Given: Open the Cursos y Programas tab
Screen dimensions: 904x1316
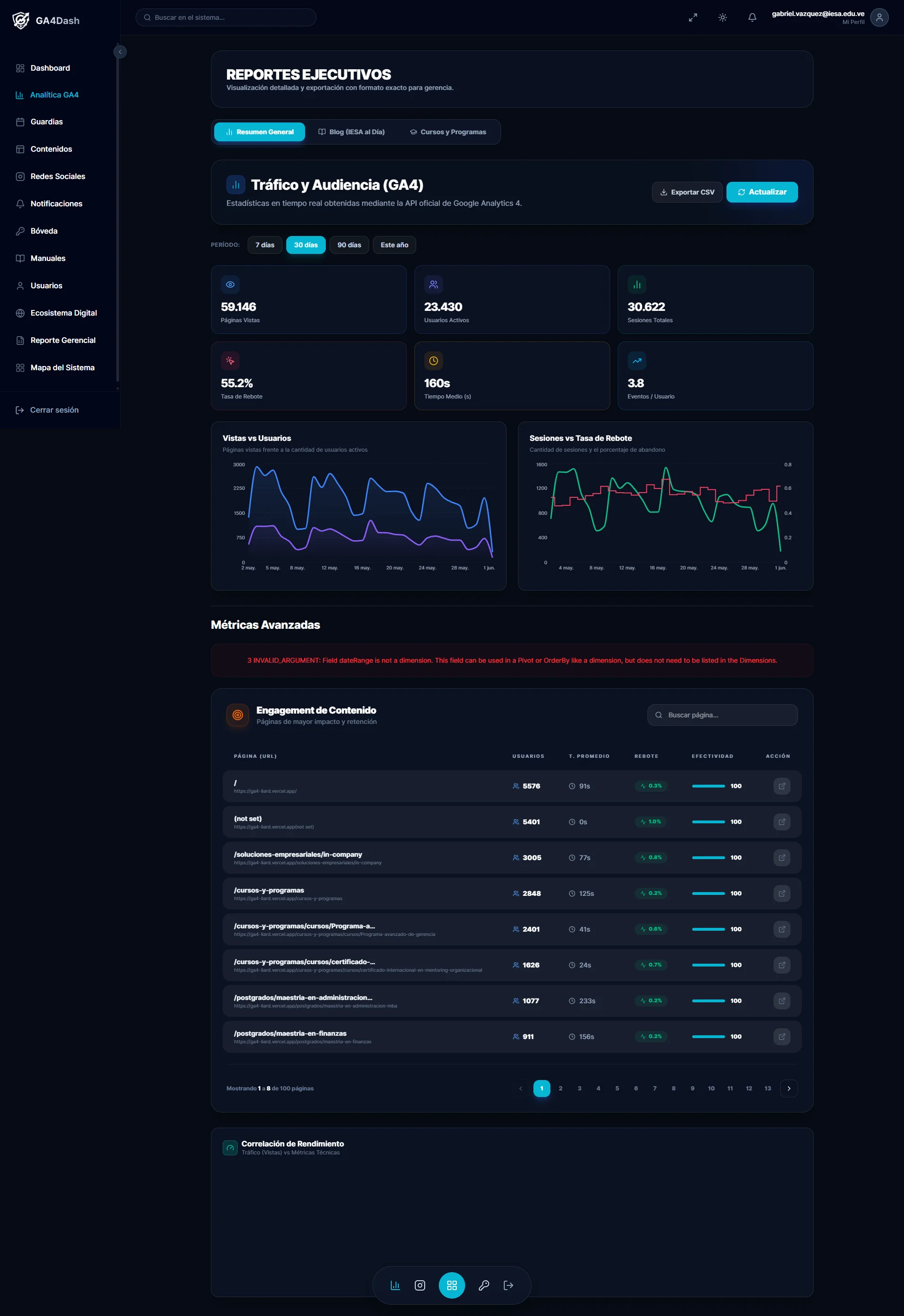Looking at the screenshot, I should 448,132.
